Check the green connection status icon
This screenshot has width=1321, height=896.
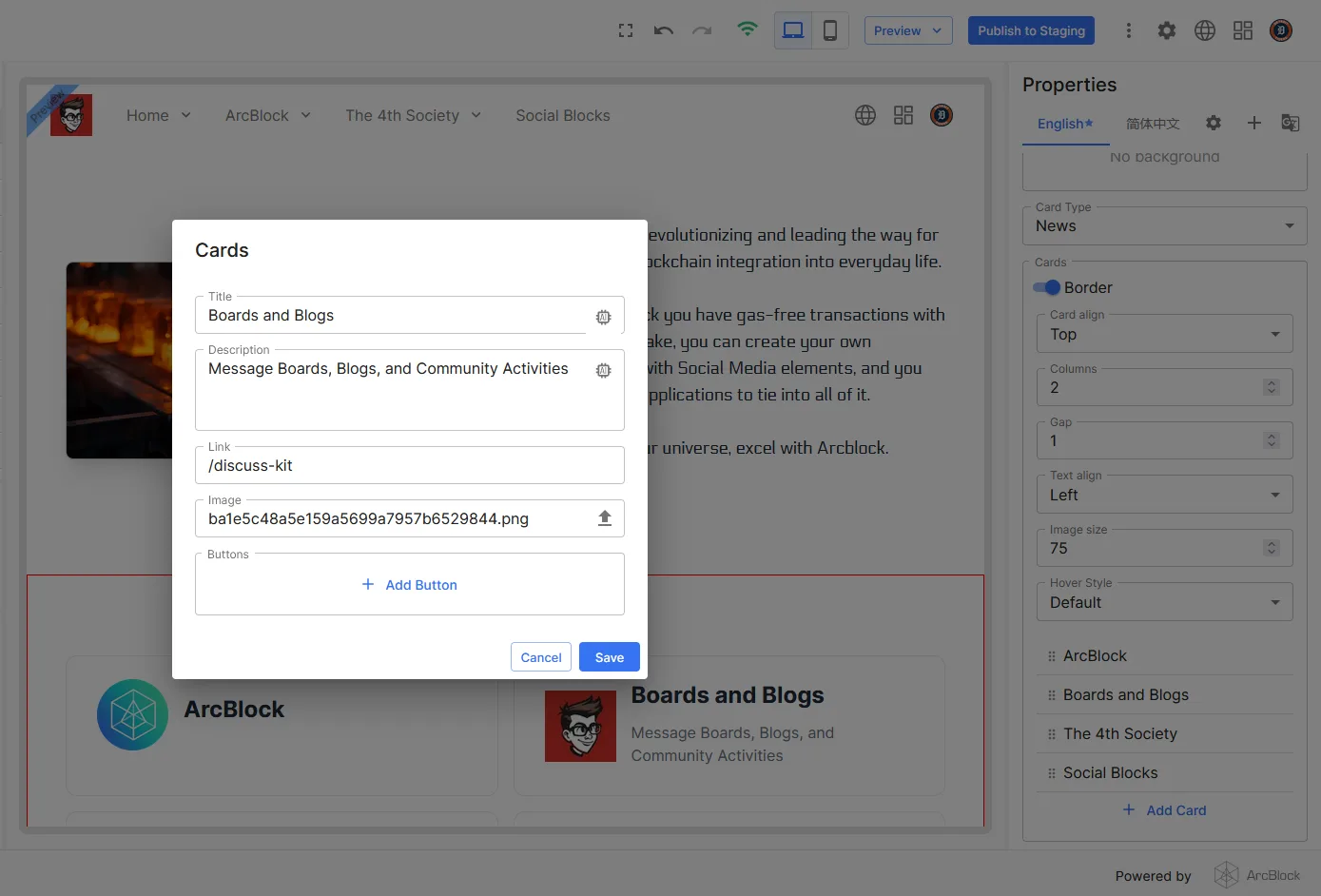point(748,29)
